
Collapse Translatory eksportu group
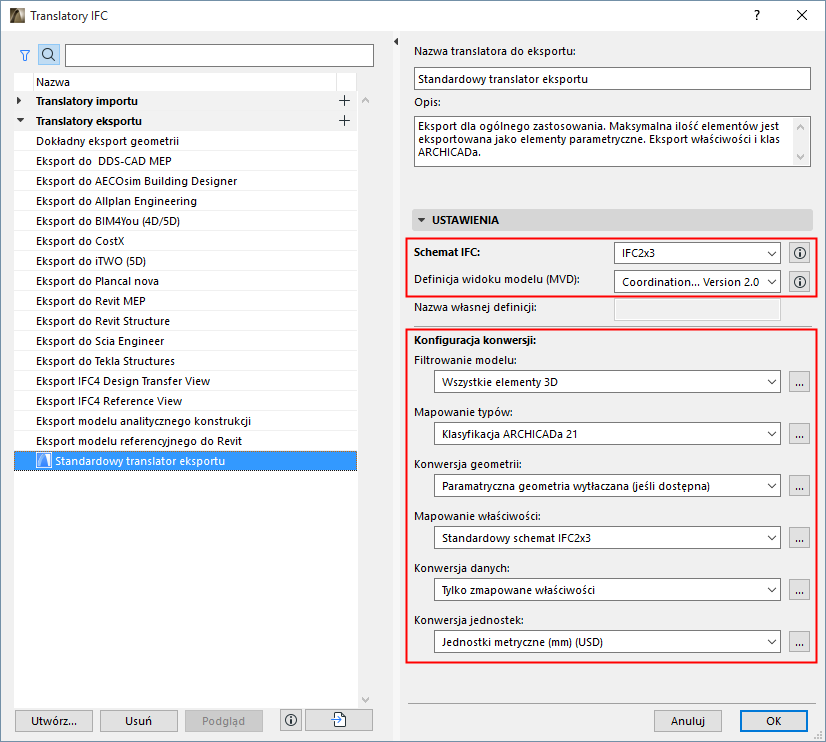[x=21, y=120]
